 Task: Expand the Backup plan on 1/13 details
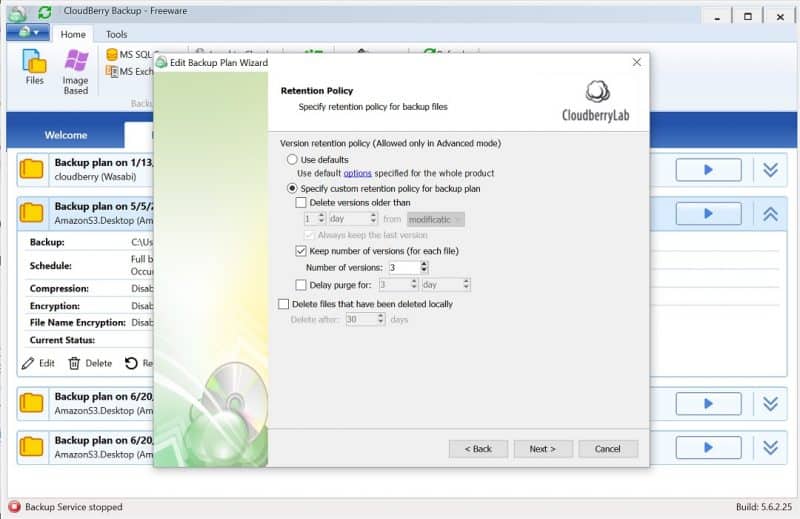click(770, 169)
